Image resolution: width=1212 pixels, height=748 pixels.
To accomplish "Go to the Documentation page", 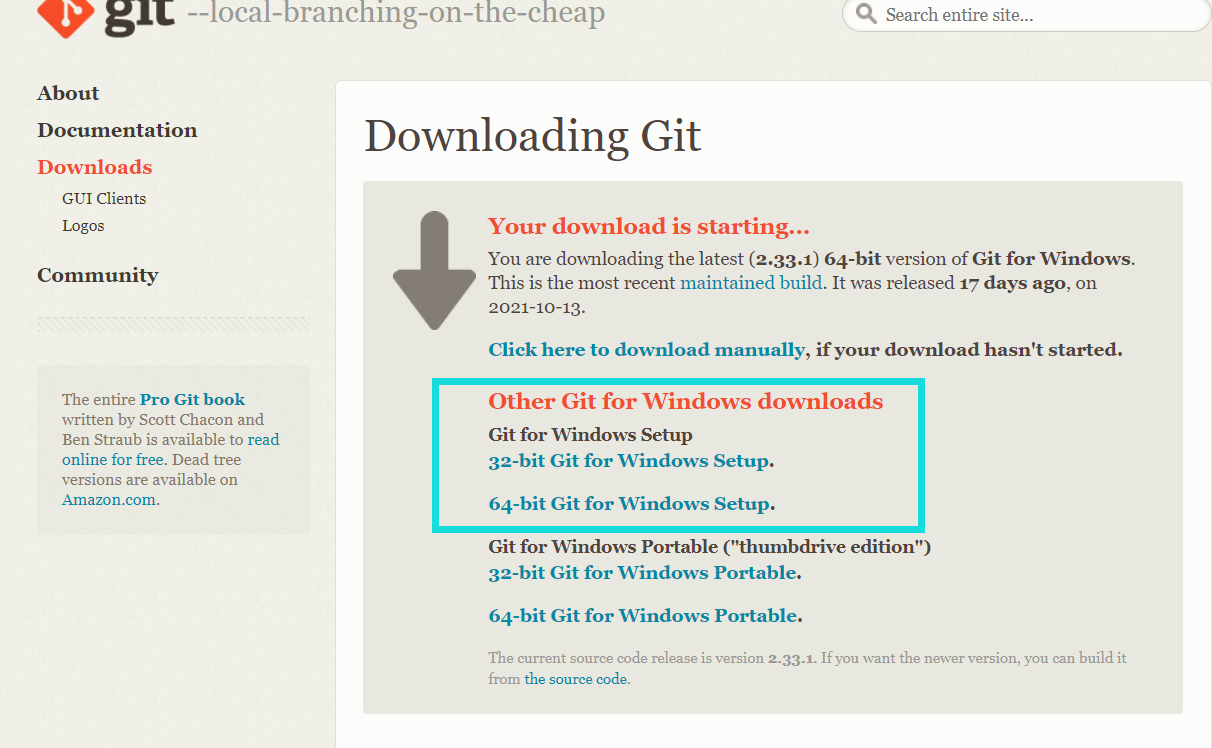I will click(117, 130).
